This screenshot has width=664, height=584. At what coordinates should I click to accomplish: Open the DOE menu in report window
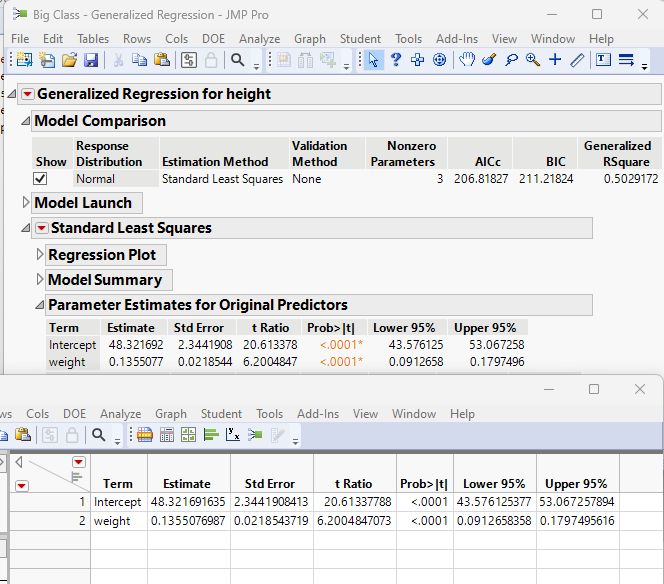pyautogui.click(x=213, y=39)
